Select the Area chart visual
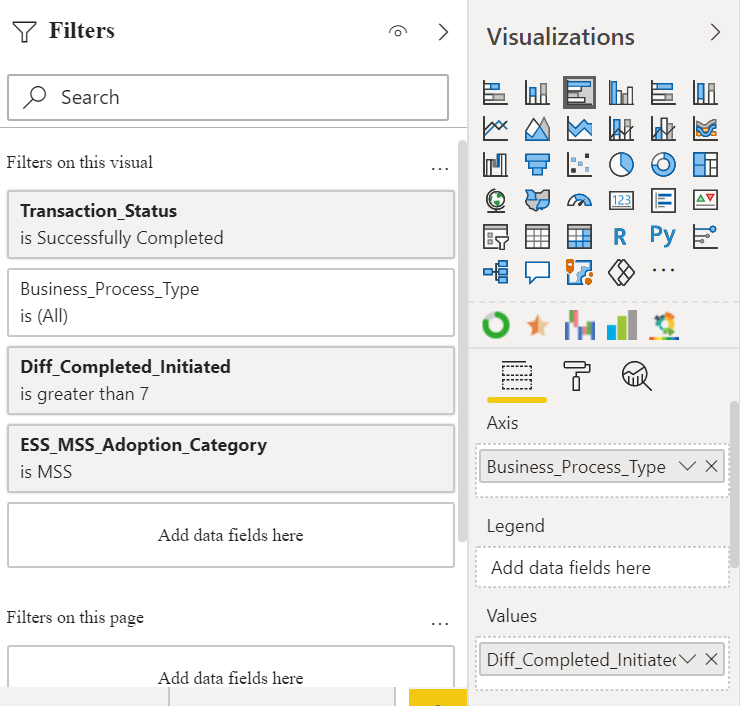Screen dimensions: 740x706 click(537, 128)
